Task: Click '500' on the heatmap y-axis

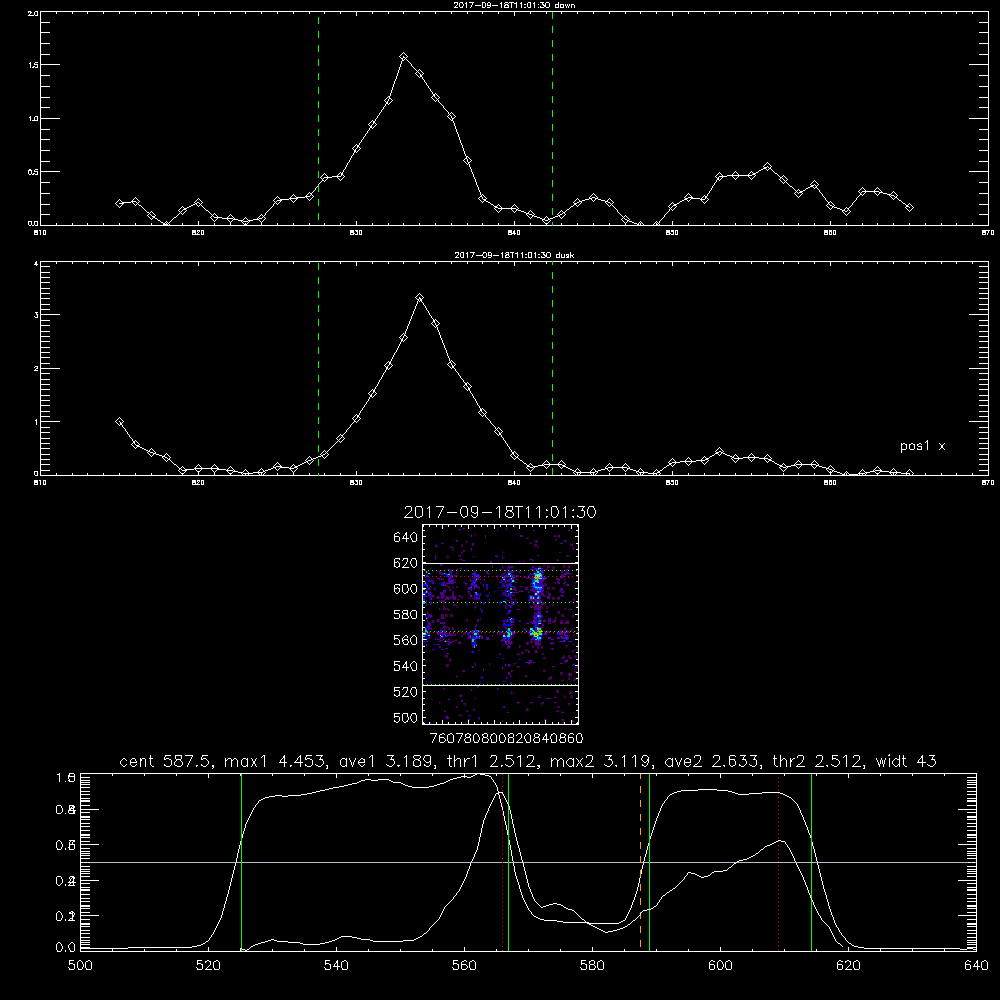Action: point(406,718)
